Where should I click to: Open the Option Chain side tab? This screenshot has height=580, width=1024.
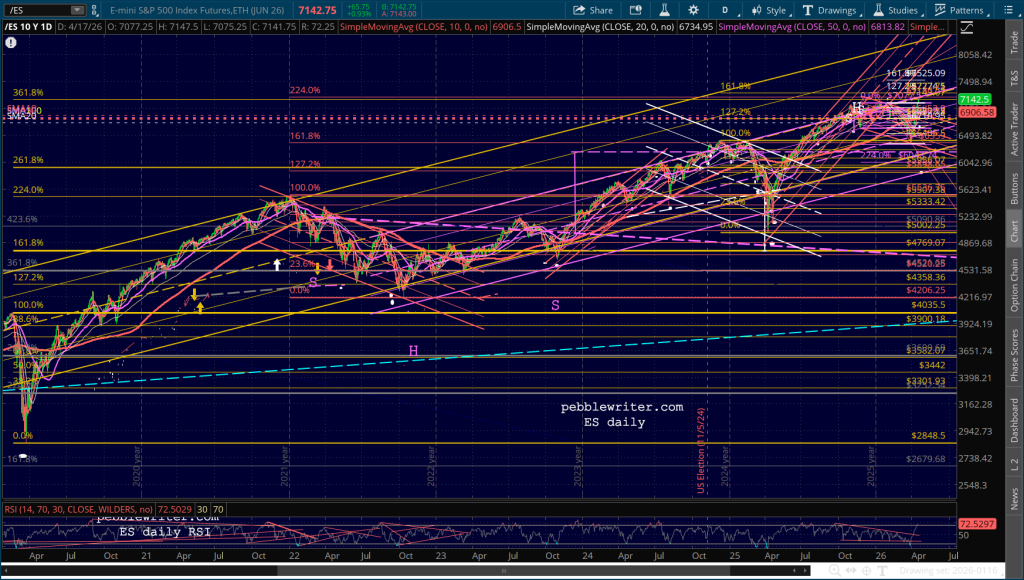pos(1014,285)
